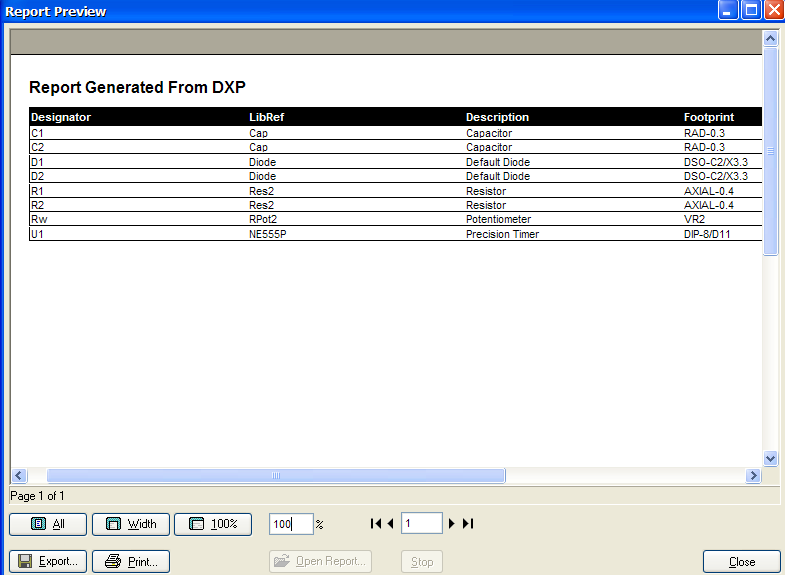The width and height of the screenshot is (785, 575).
Task: Click the vertical scrollbar up arrow
Action: 770,38
